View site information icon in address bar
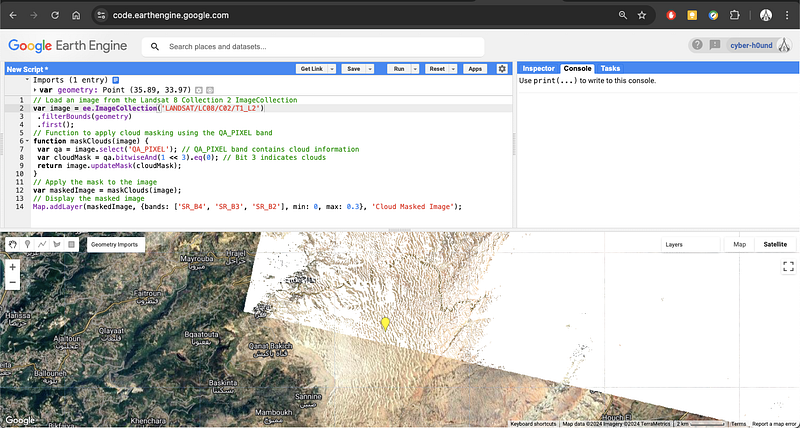This screenshot has width=800, height=428. (101, 15)
